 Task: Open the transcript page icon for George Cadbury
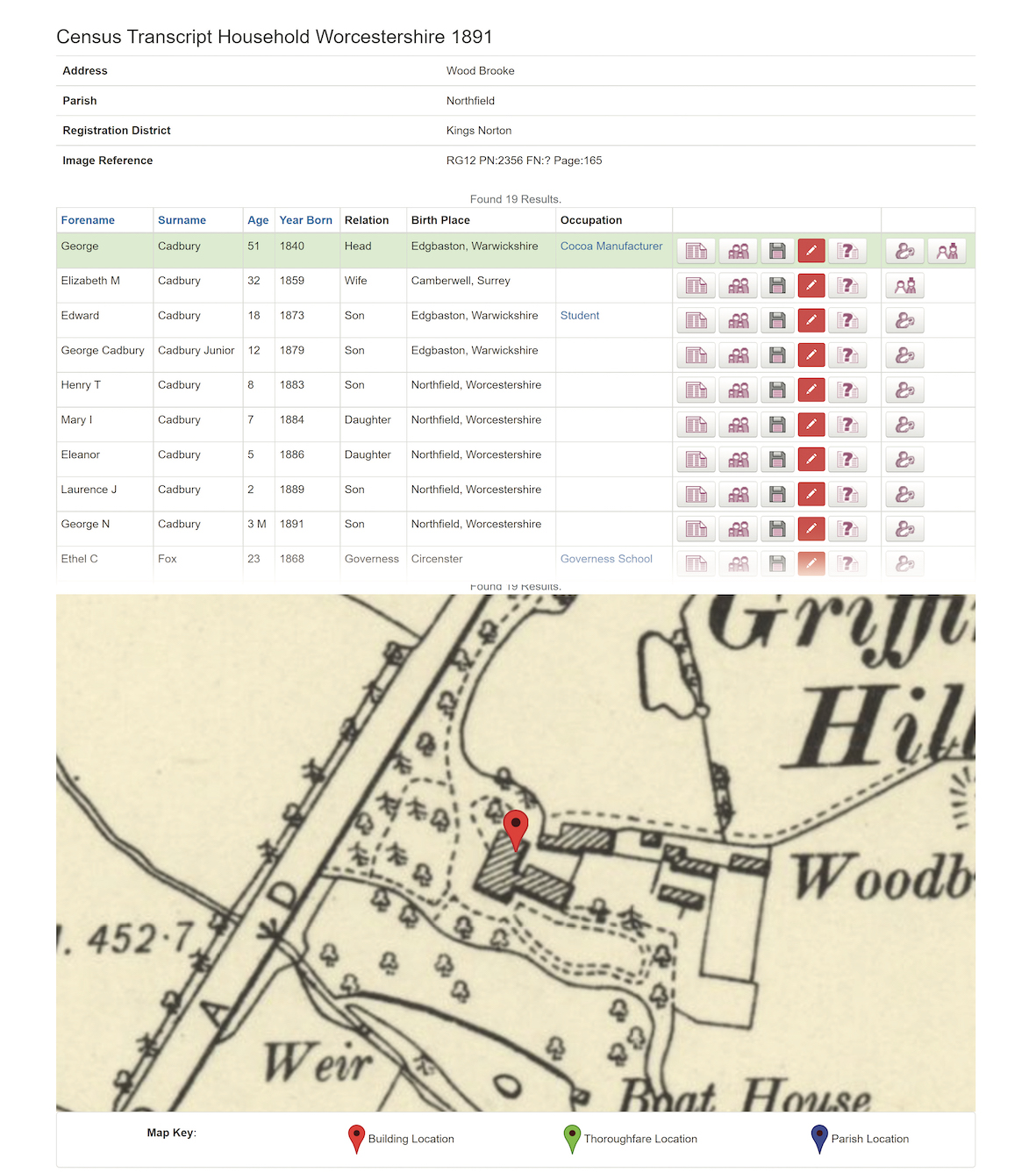(696, 251)
